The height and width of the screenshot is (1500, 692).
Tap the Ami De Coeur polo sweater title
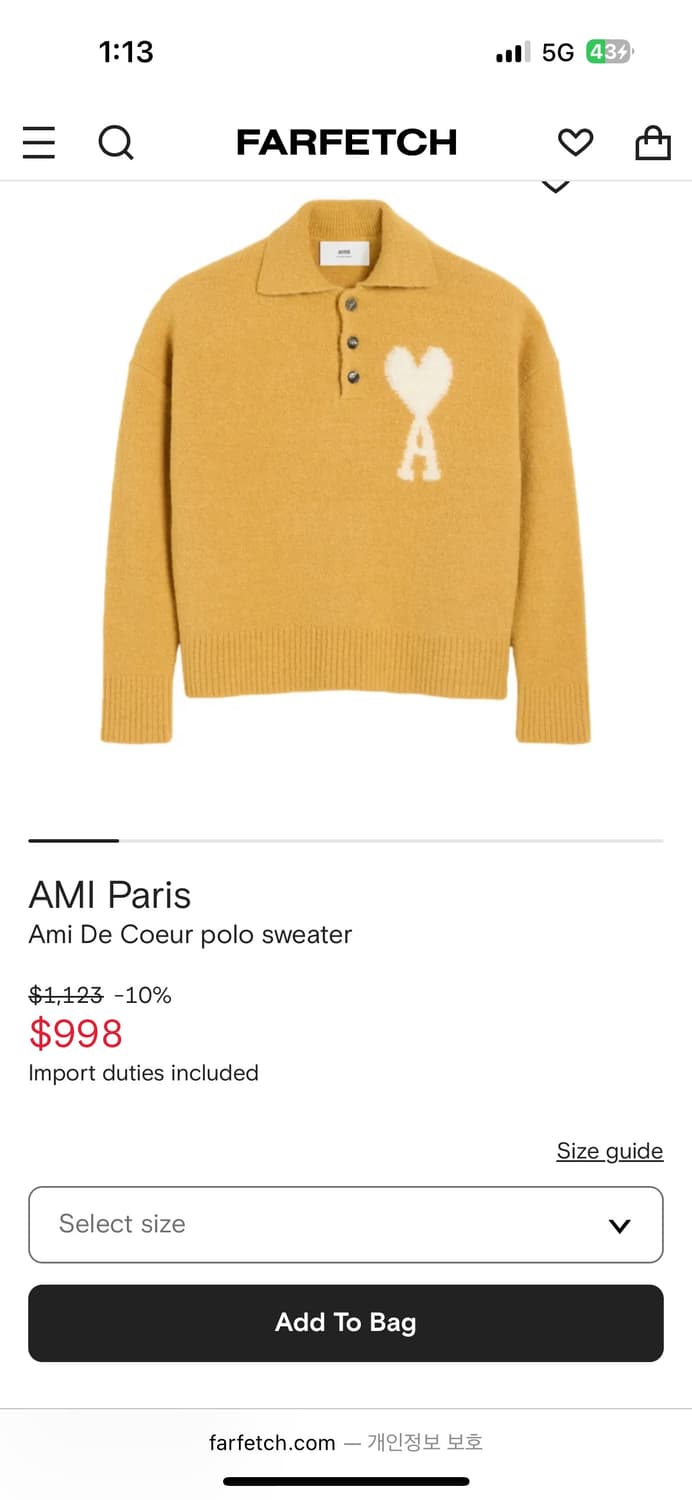pos(190,935)
